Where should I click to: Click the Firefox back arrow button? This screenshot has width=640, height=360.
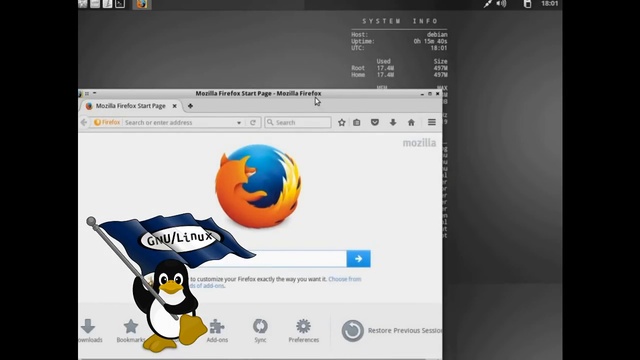pos(84,122)
